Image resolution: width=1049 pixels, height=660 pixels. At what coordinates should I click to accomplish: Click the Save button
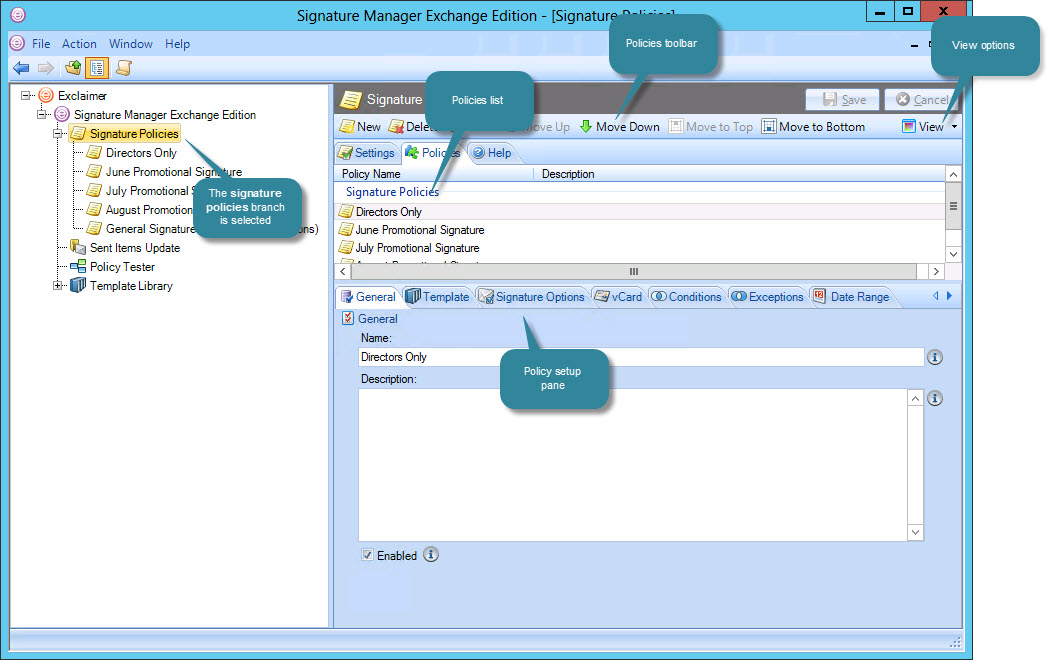tap(842, 100)
